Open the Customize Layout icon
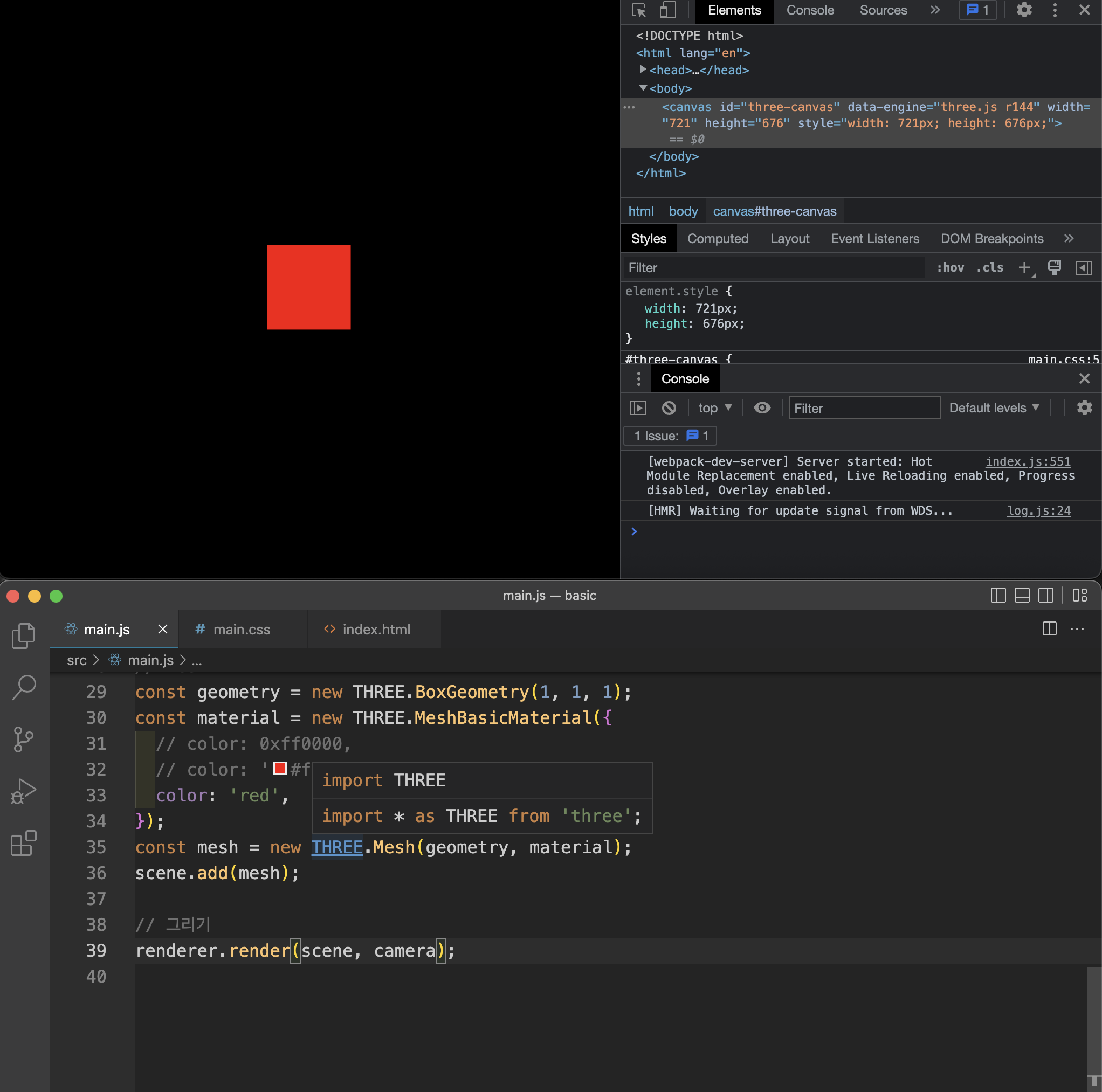The image size is (1102, 1092). [1080, 596]
